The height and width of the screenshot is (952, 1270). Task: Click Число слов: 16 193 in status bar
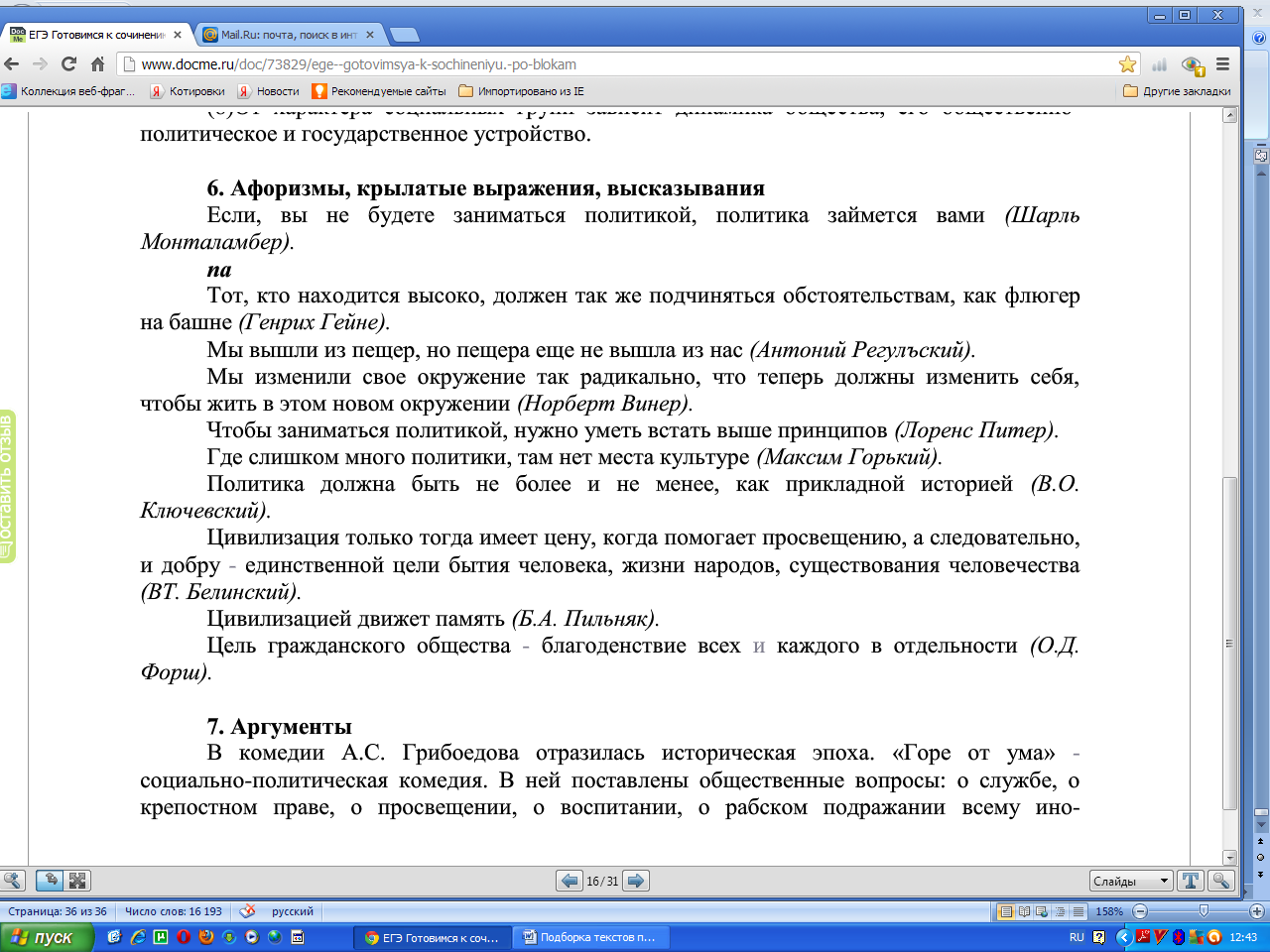174,911
